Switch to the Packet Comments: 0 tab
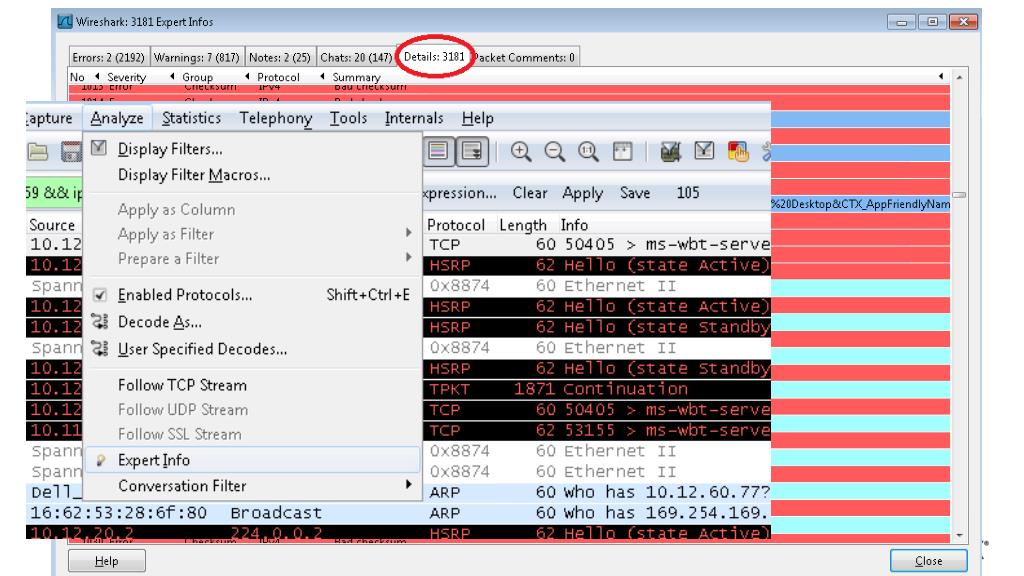This screenshot has height=576, width=1024. pyautogui.click(x=524, y=57)
